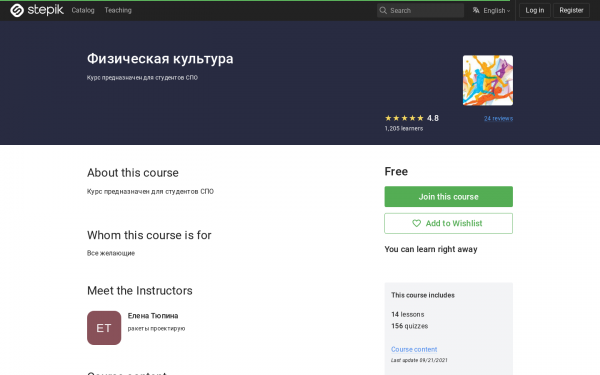Screen dimensions: 600x375
Task: Expand the English language dropdown
Action: [496, 11]
